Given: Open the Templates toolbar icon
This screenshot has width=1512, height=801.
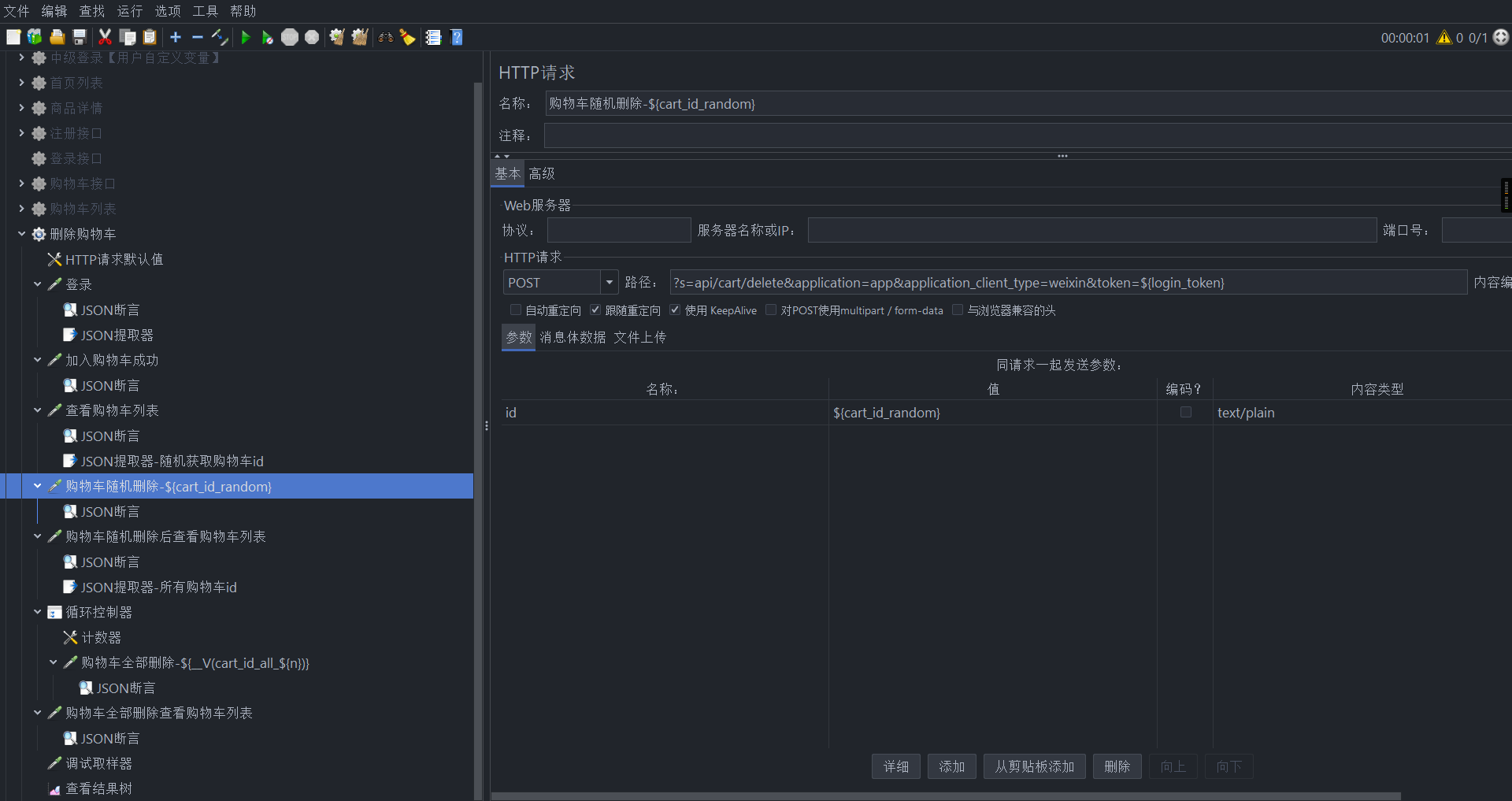Looking at the screenshot, I should click(35, 37).
